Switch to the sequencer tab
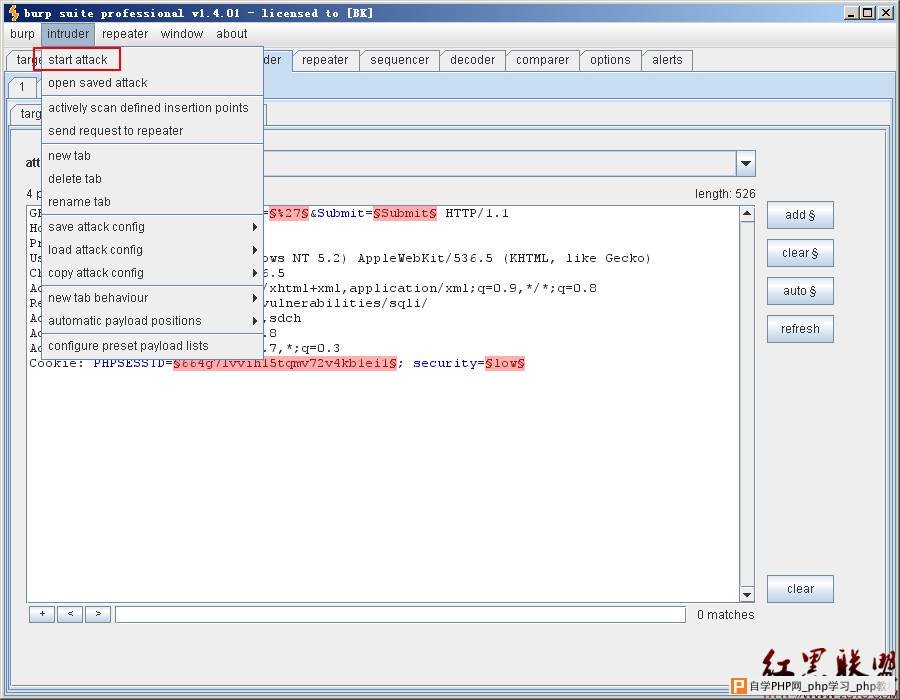Screen dimensions: 900x700 (x=399, y=60)
